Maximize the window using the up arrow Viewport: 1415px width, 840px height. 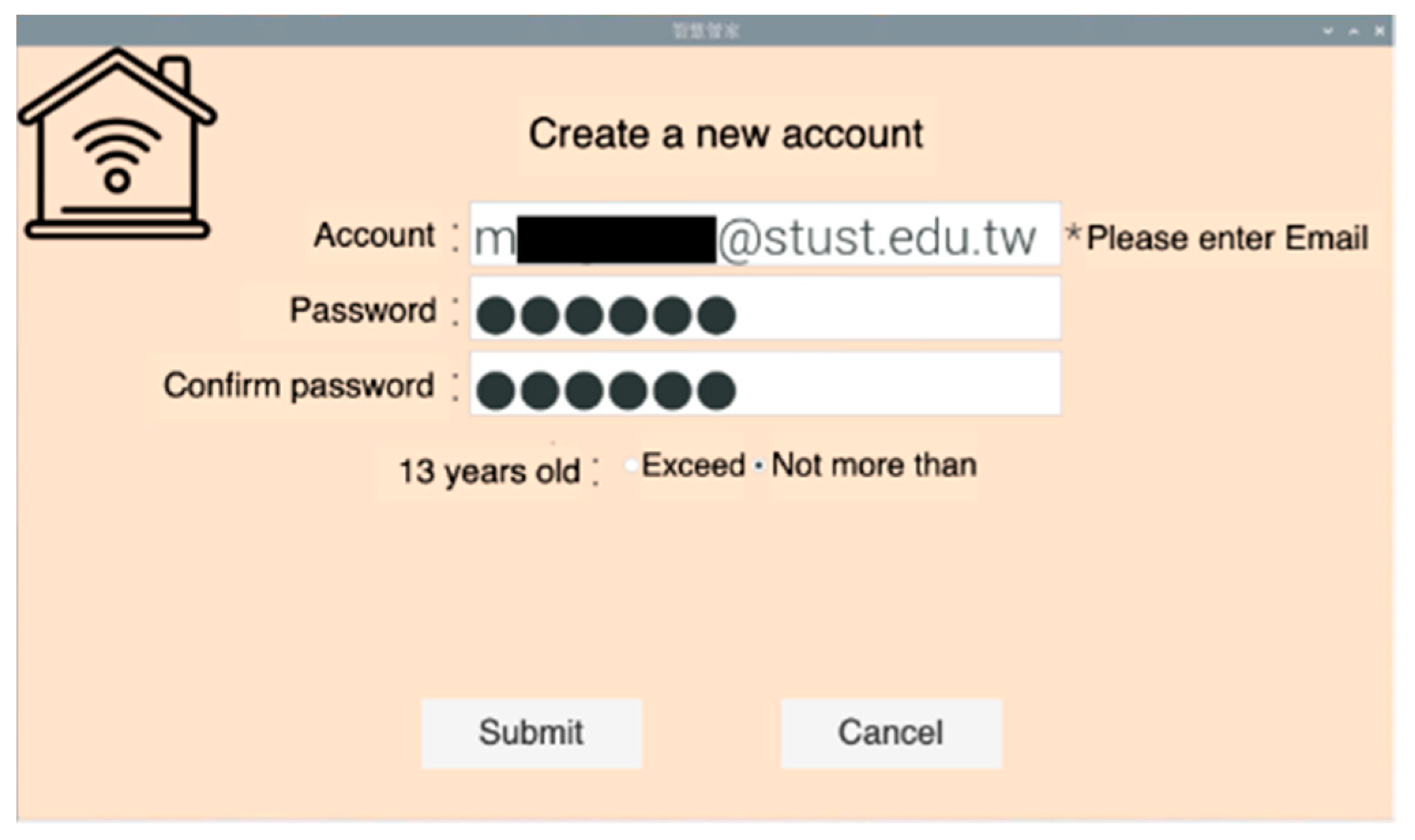1354,31
